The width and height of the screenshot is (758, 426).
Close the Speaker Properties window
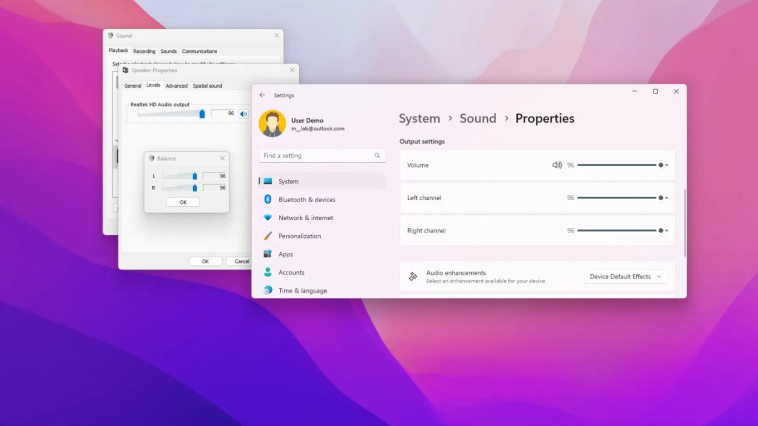click(x=292, y=70)
